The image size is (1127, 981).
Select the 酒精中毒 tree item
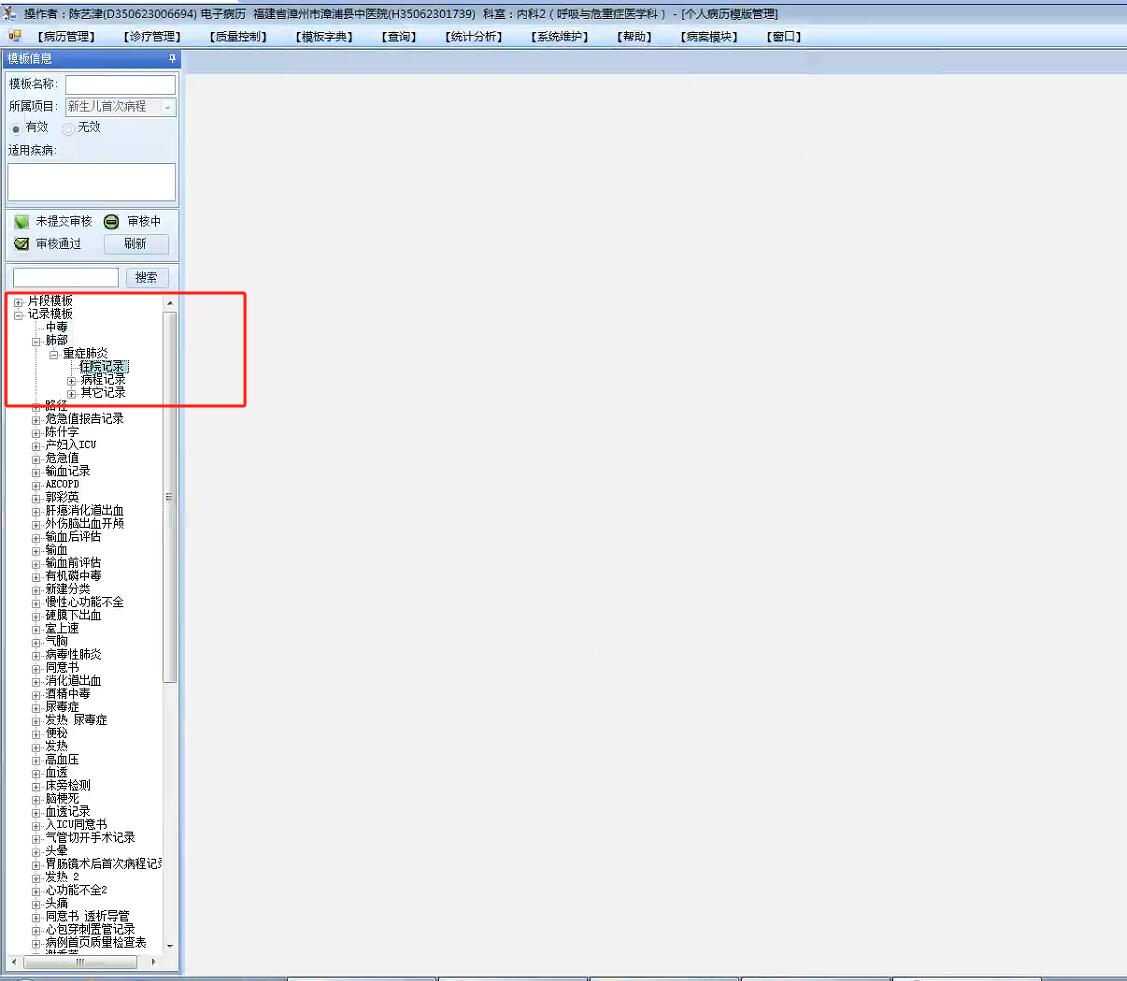(x=68, y=694)
